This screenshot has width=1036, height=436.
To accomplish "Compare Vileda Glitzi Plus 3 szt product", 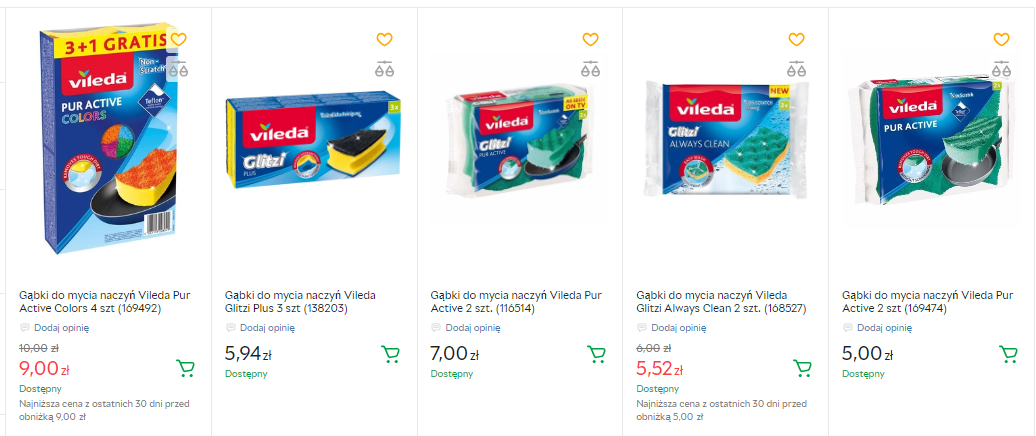I will (384, 70).
